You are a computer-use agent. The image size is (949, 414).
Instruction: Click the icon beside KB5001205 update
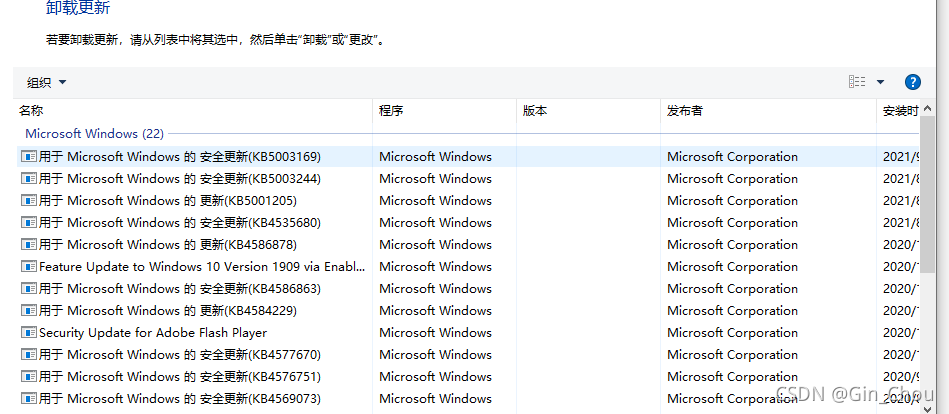[28, 200]
